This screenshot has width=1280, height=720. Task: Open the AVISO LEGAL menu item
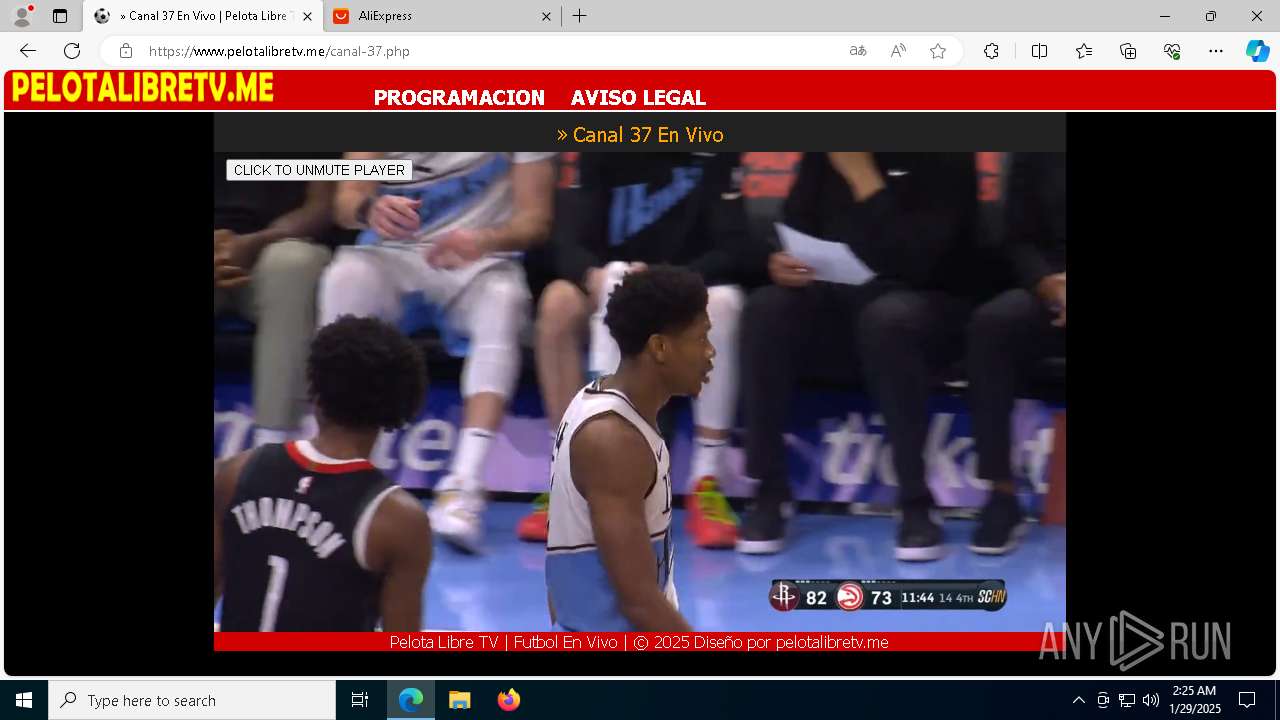click(x=638, y=97)
